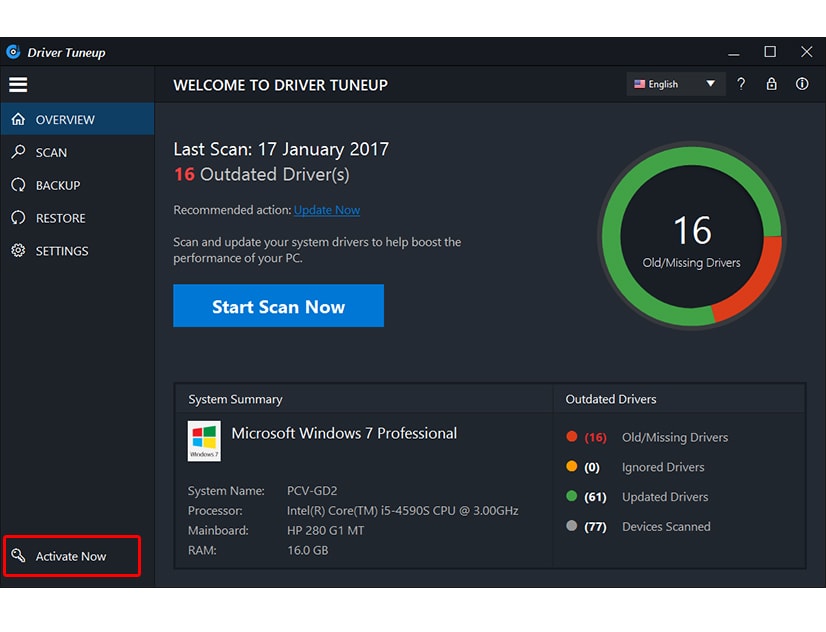This screenshot has width=826, height=632.
Task: Click the Intel Core i5-4590S processor value
Action: point(402,511)
